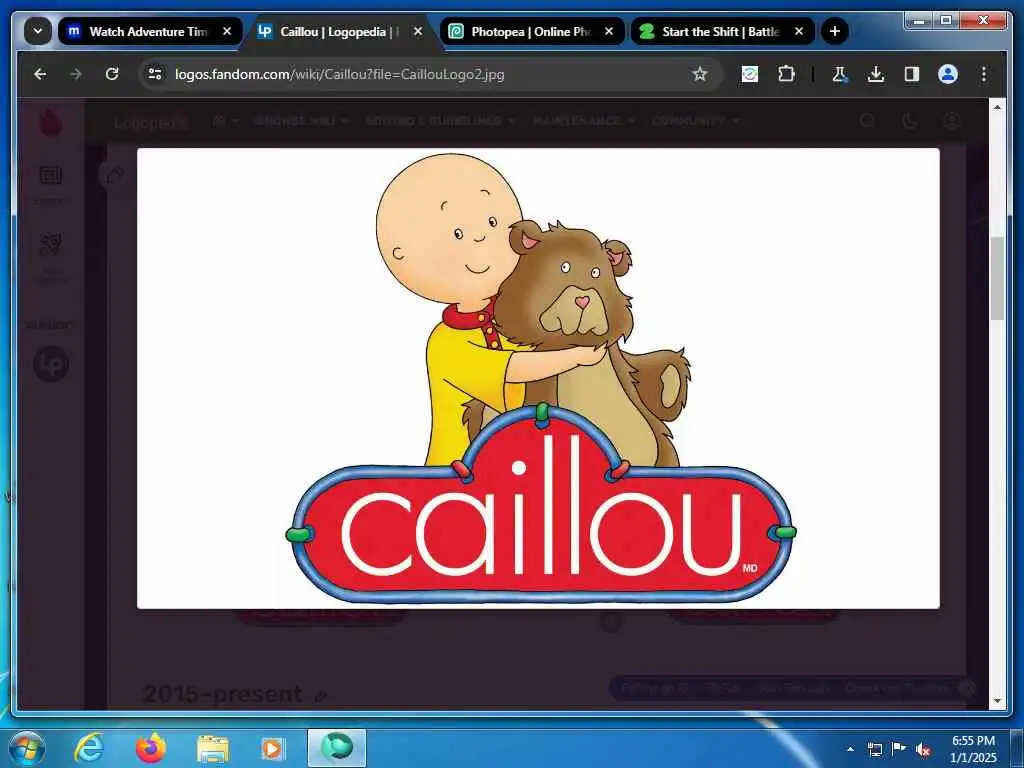Click the wiki search magnifier icon

pyautogui.click(x=867, y=121)
